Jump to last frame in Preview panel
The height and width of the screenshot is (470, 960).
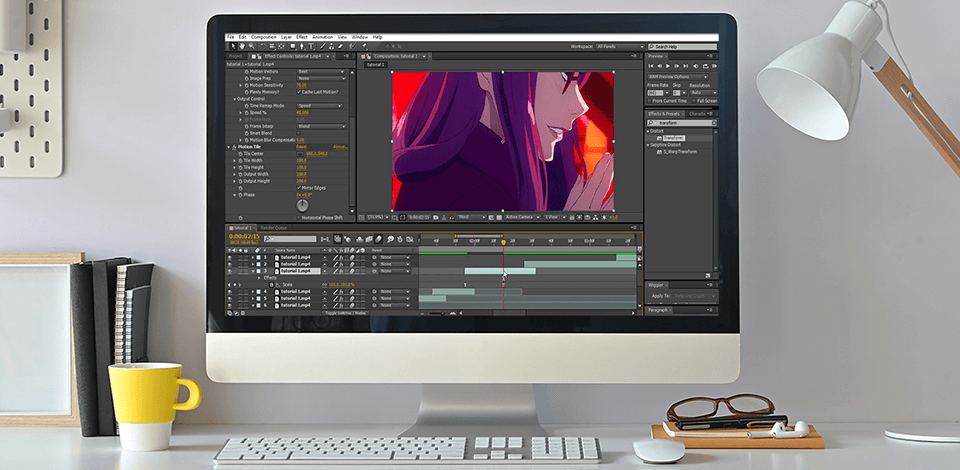tap(686, 66)
